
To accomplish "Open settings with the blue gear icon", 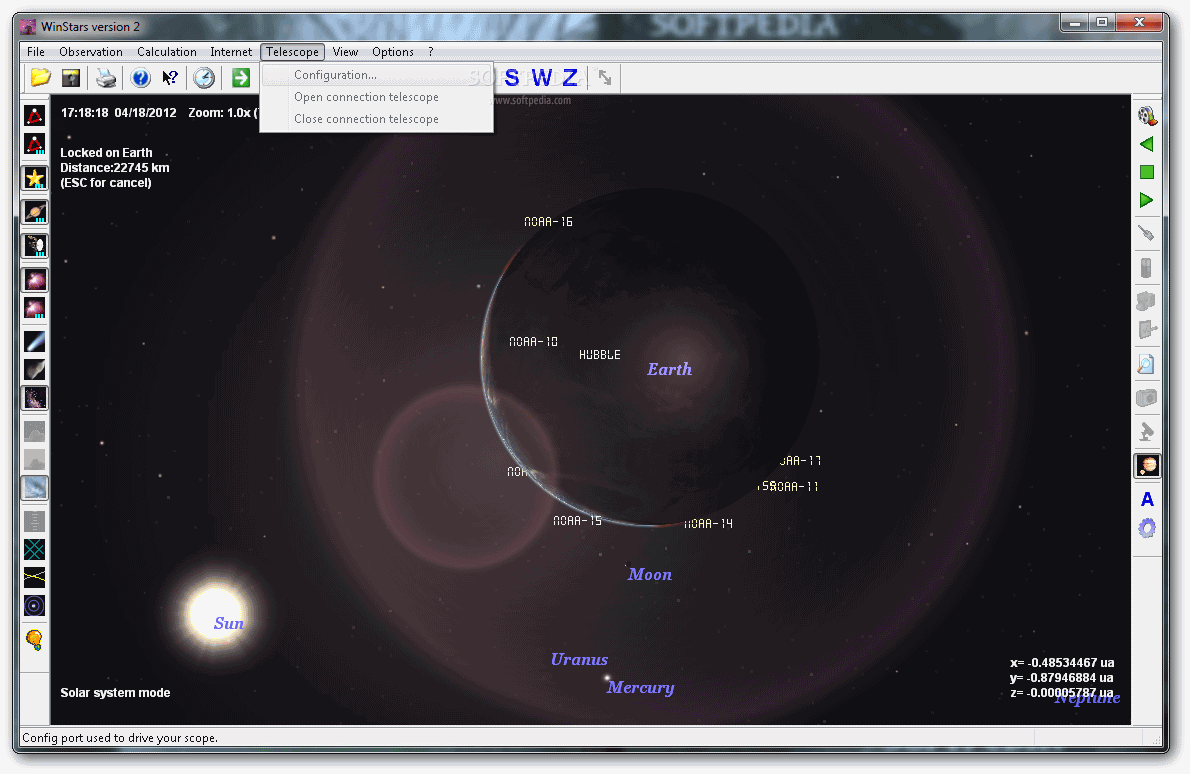I will [x=1147, y=527].
